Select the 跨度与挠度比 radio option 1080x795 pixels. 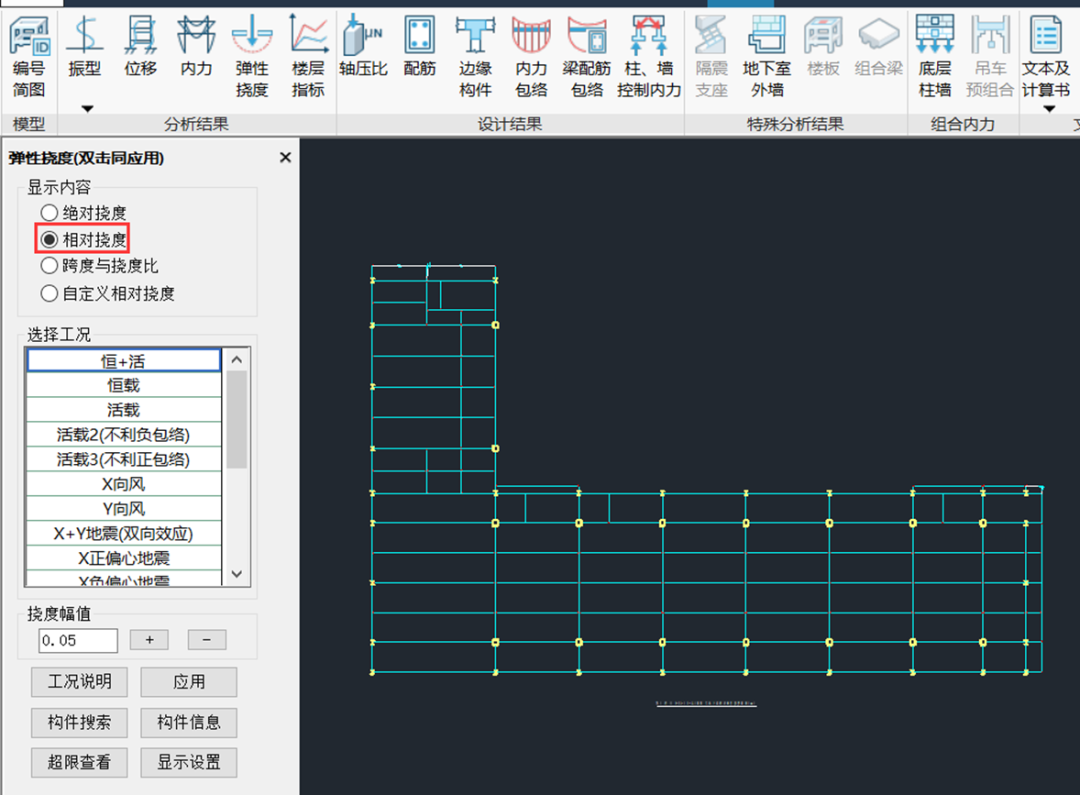pyautogui.click(x=99, y=266)
